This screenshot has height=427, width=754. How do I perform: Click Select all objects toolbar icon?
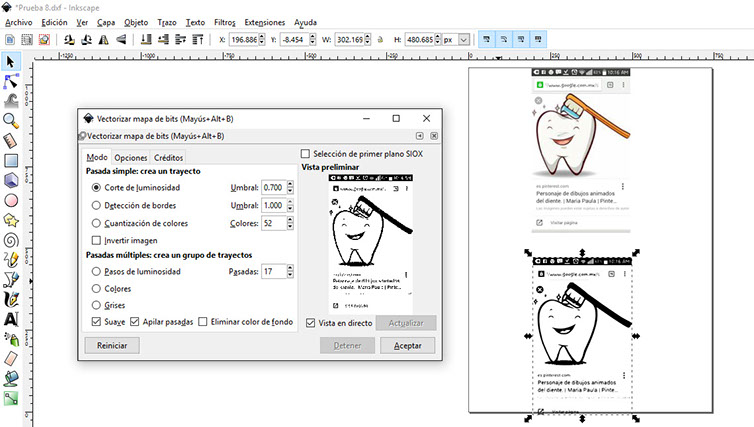tap(10, 39)
